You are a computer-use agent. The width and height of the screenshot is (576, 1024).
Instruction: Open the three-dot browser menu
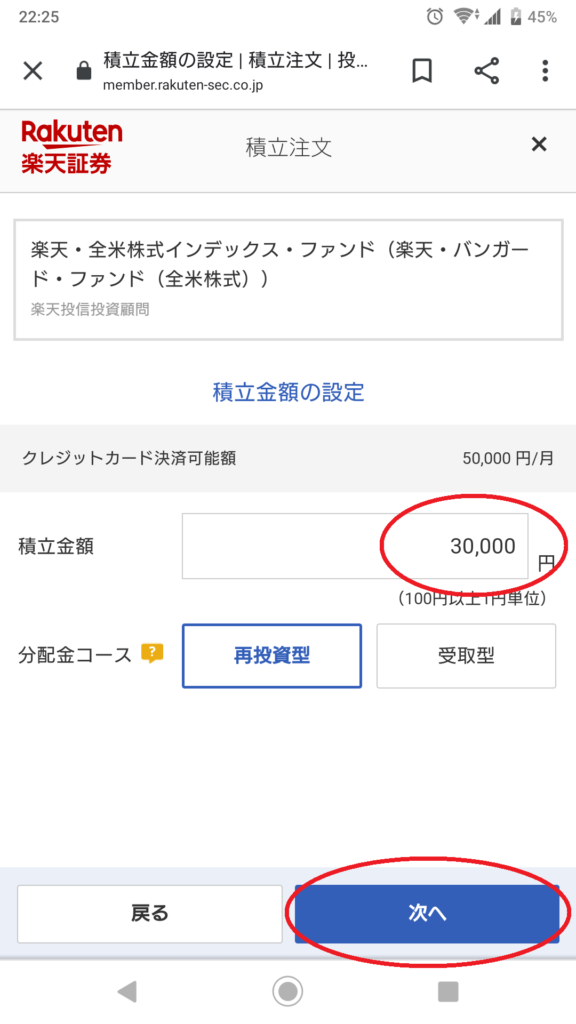coord(545,71)
